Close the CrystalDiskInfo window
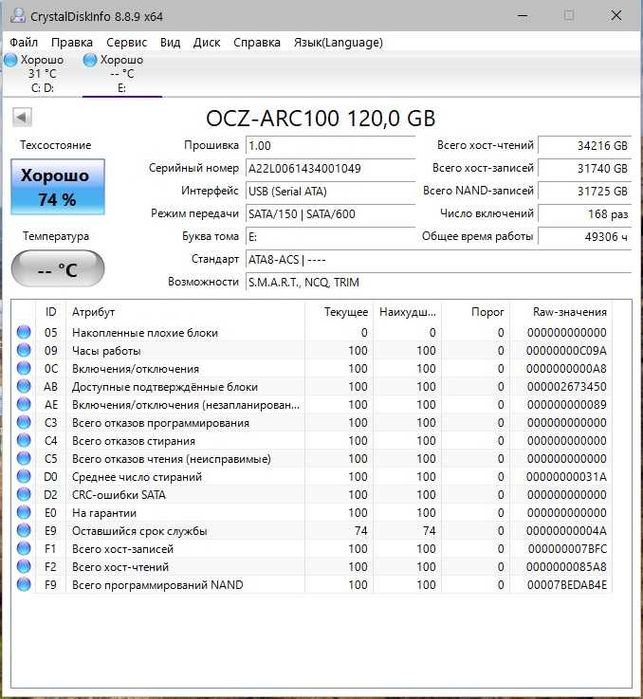The height and width of the screenshot is (699, 643). tap(616, 16)
